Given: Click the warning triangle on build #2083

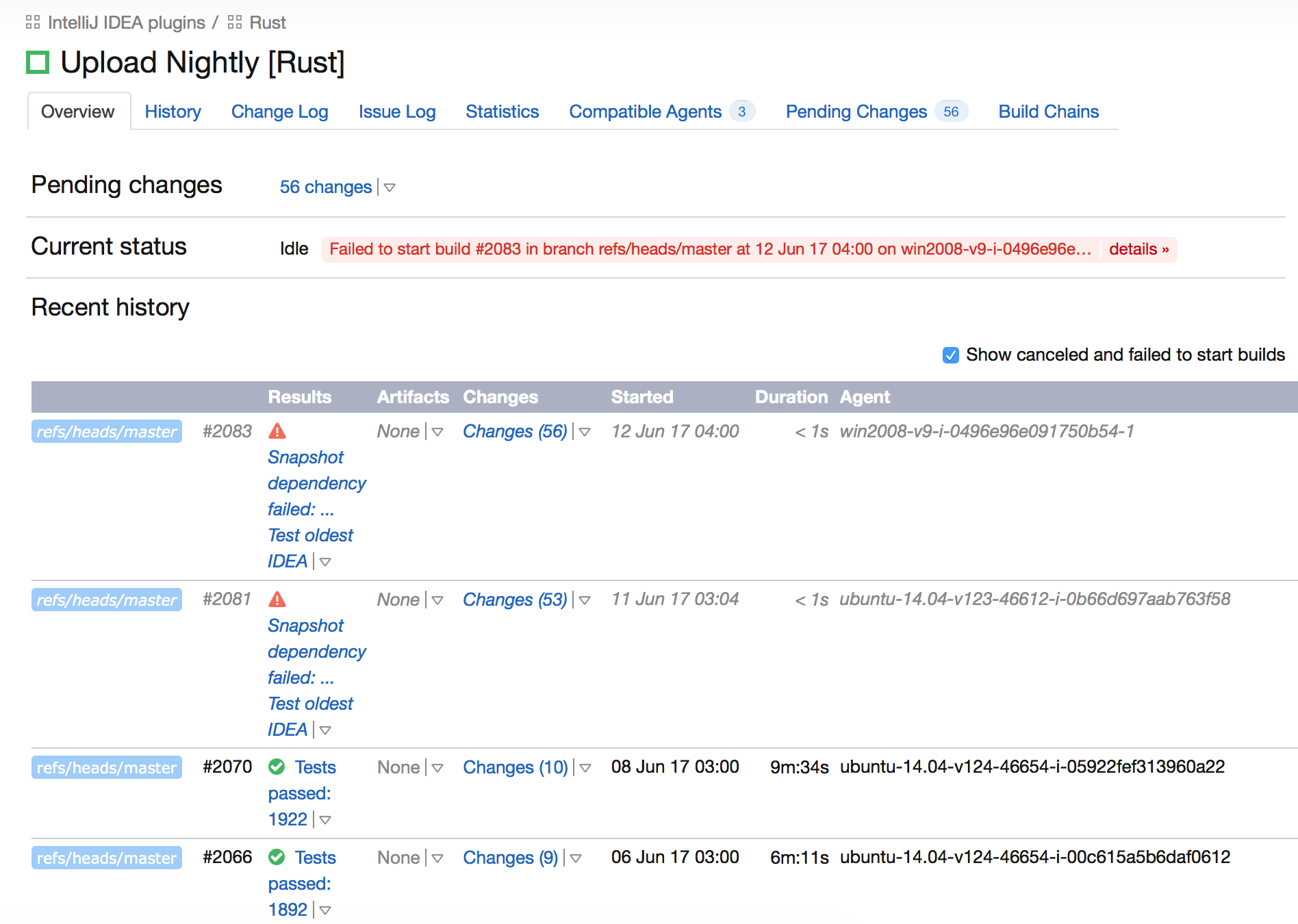Looking at the screenshot, I should click(x=277, y=431).
